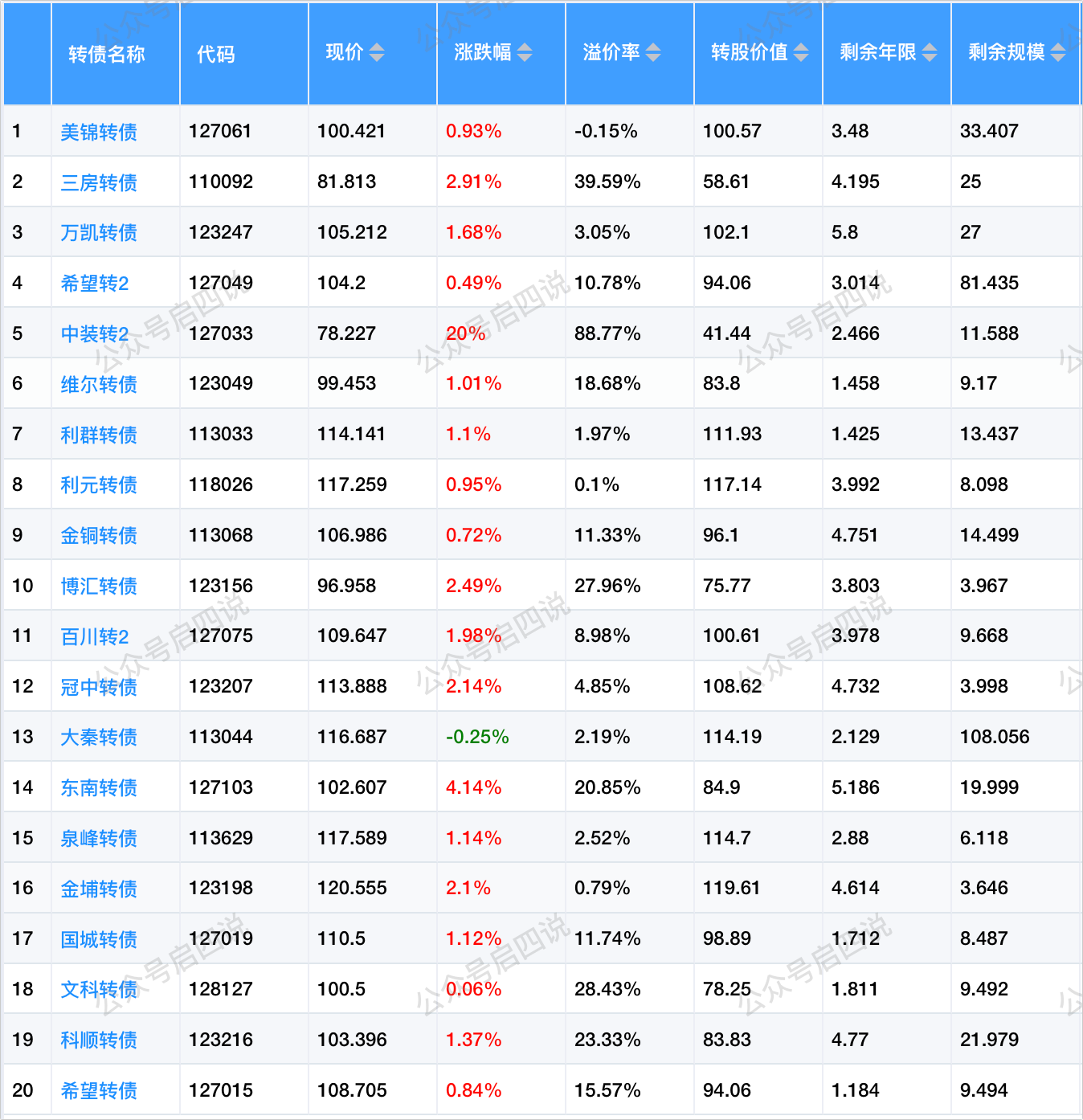This screenshot has width=1083, height=1120.
Task: Select the 中装转2 bond name
Action: coord(95,333)
